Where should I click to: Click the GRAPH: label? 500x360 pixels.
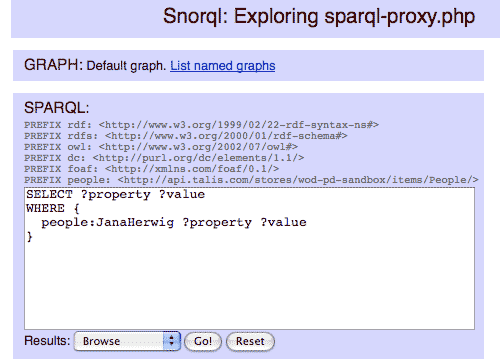(x=53, y=65)
